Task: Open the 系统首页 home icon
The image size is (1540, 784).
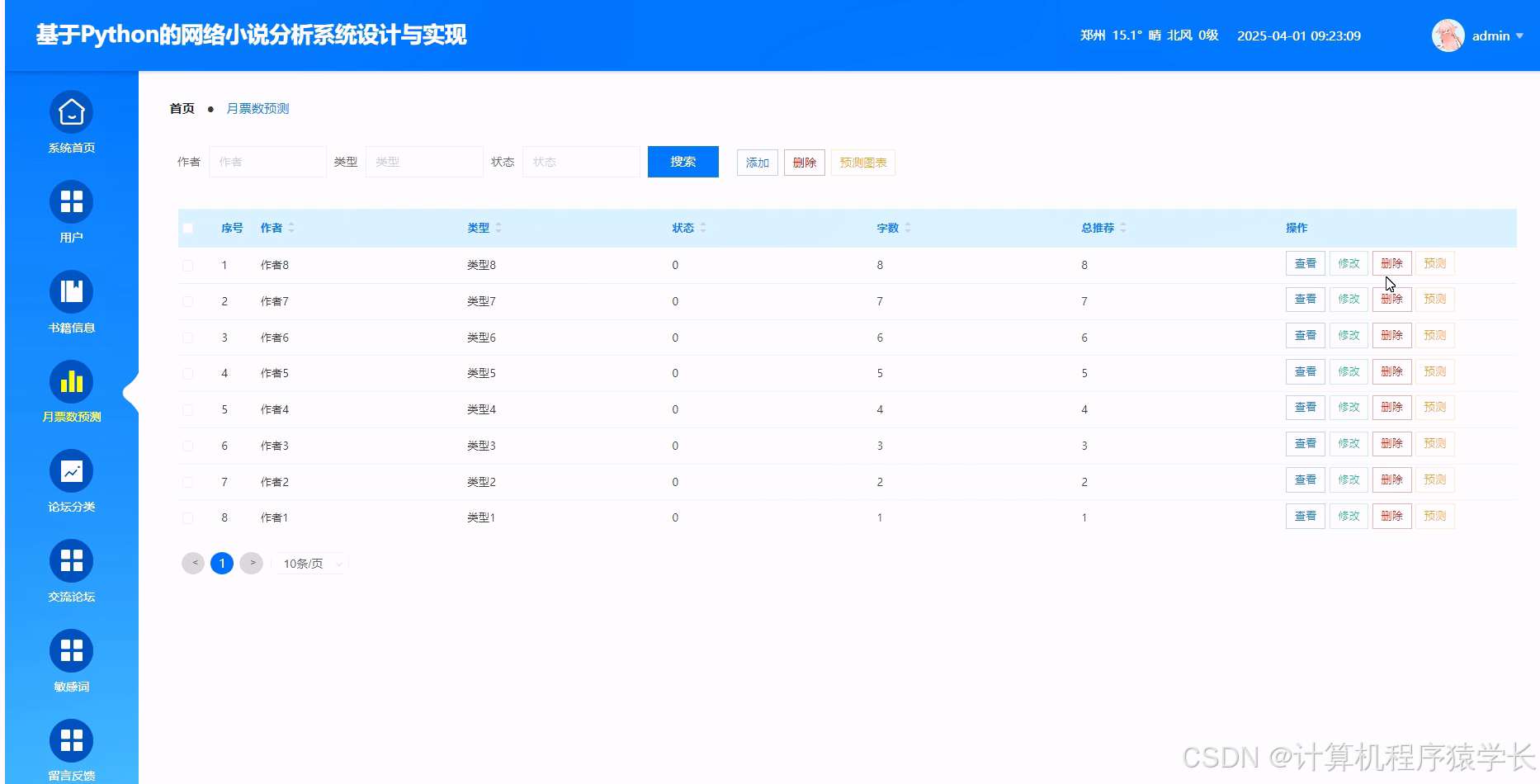Action: coord(71,111)
